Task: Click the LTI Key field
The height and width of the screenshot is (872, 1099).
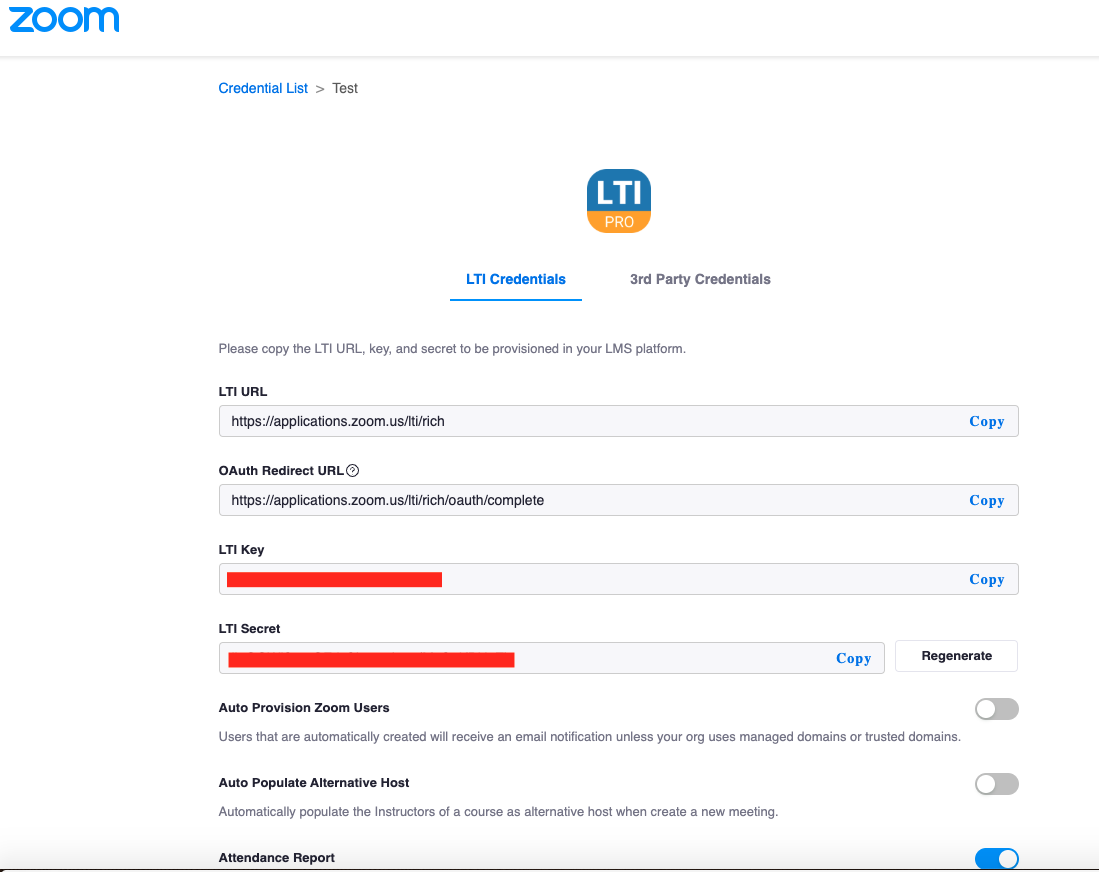Action: click(618, 580)
